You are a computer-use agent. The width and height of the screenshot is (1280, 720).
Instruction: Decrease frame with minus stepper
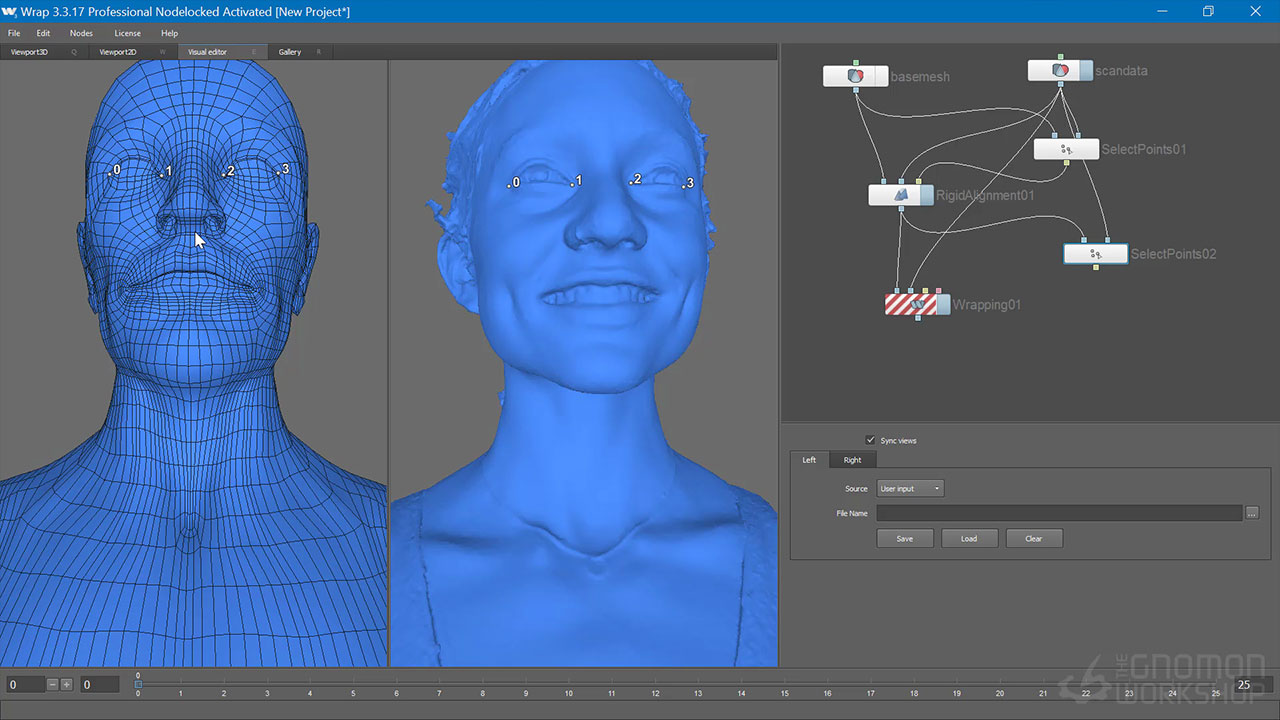(x=53, y=685)
